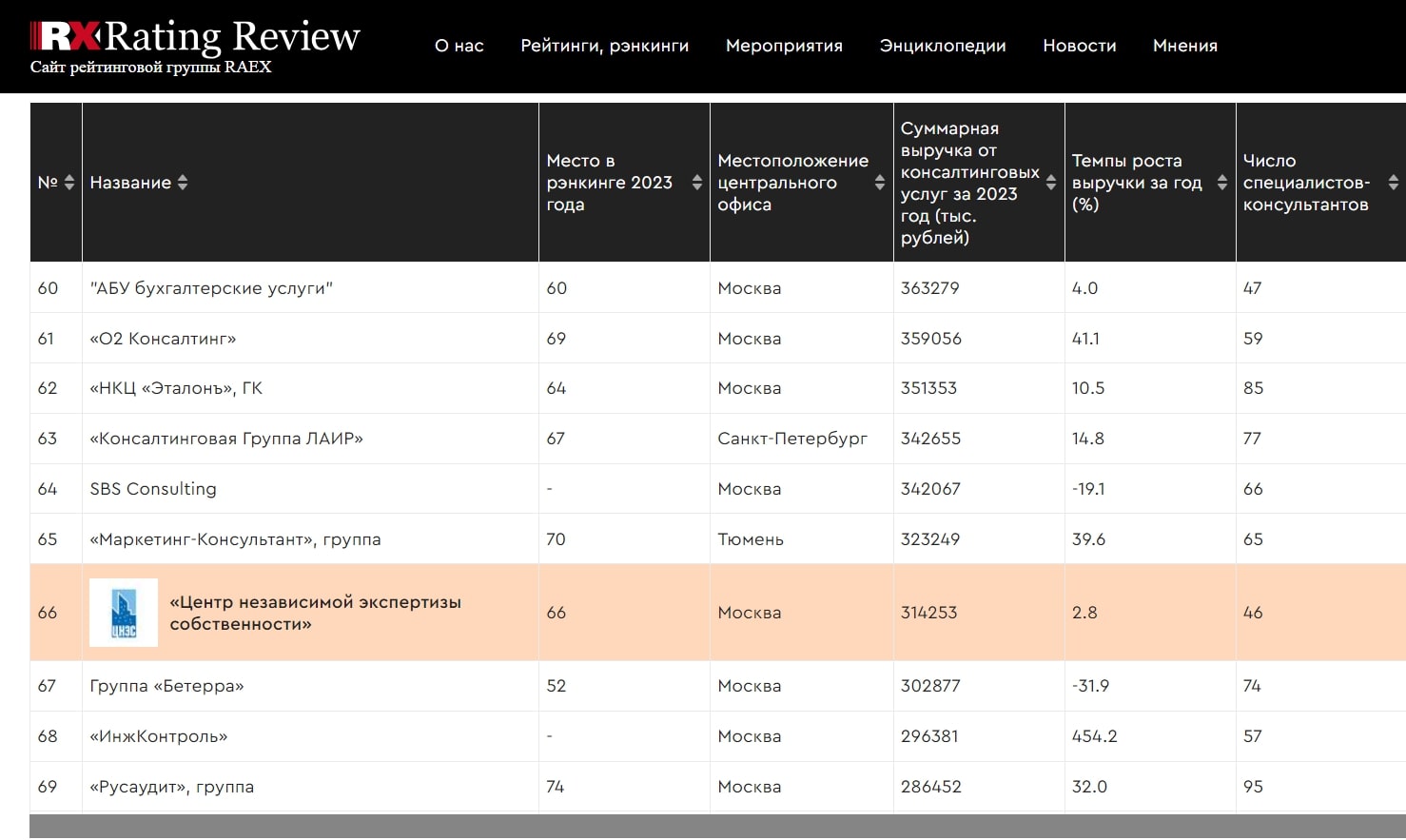
Task: Sort table by Название arrows
Action: coord(183,183)
